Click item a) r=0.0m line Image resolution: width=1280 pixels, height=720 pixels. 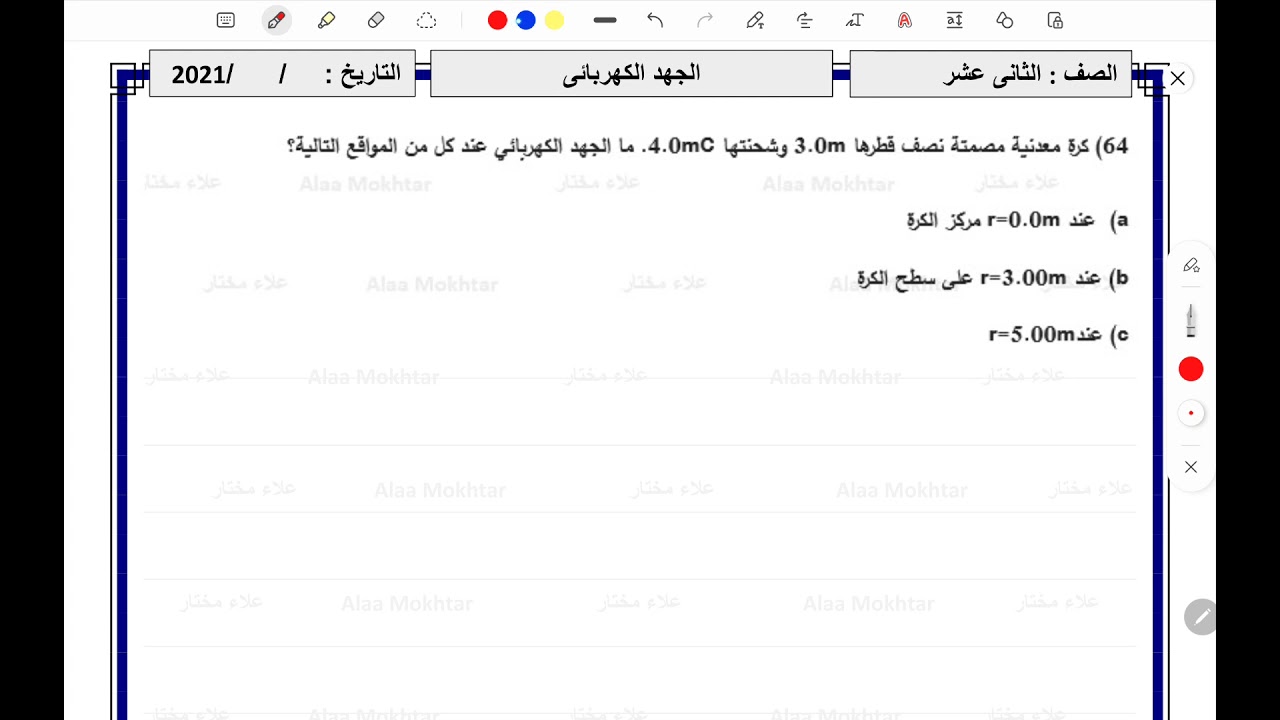point(1018,220)
